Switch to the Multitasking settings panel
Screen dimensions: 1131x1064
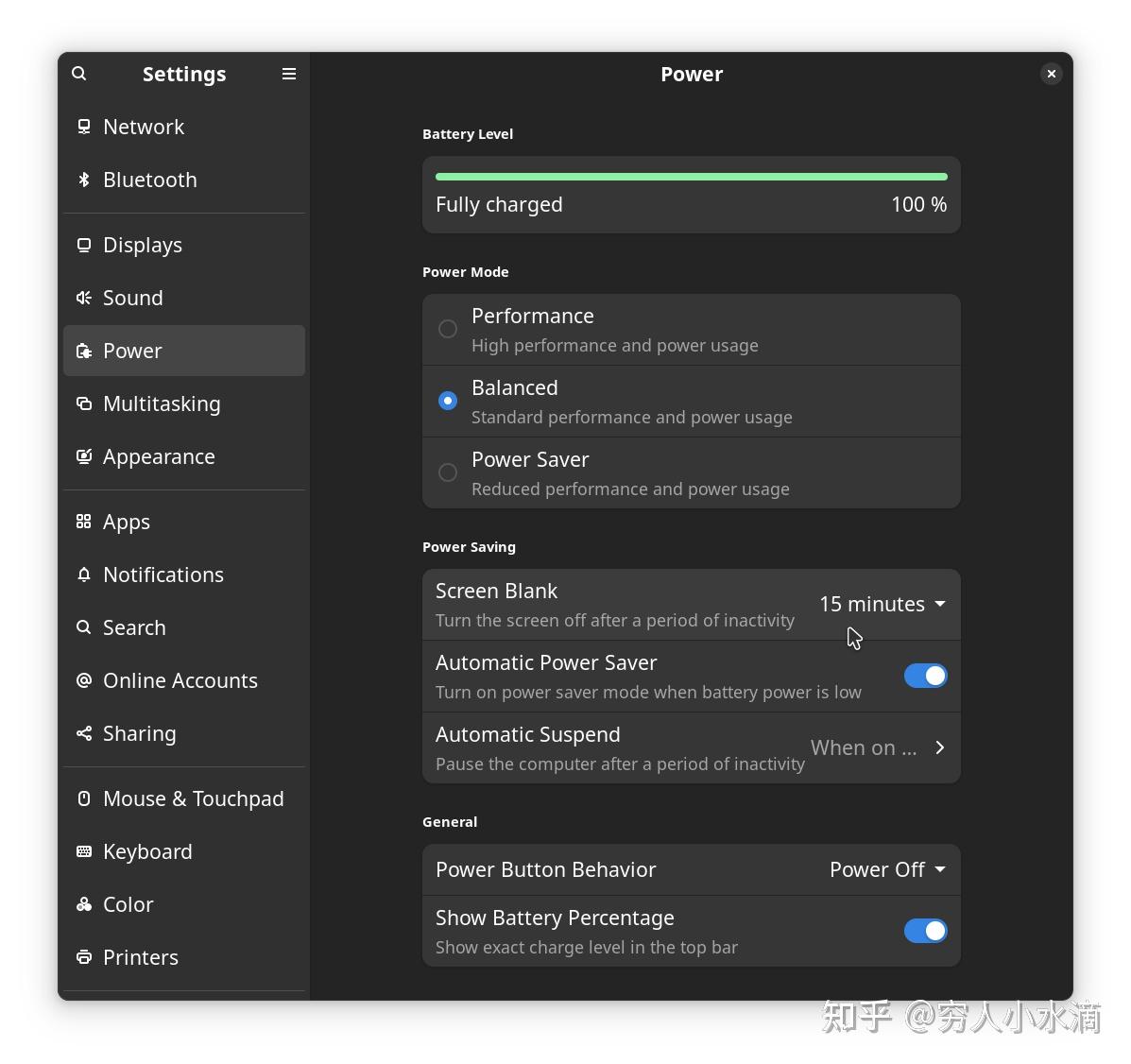coord(162,403)
